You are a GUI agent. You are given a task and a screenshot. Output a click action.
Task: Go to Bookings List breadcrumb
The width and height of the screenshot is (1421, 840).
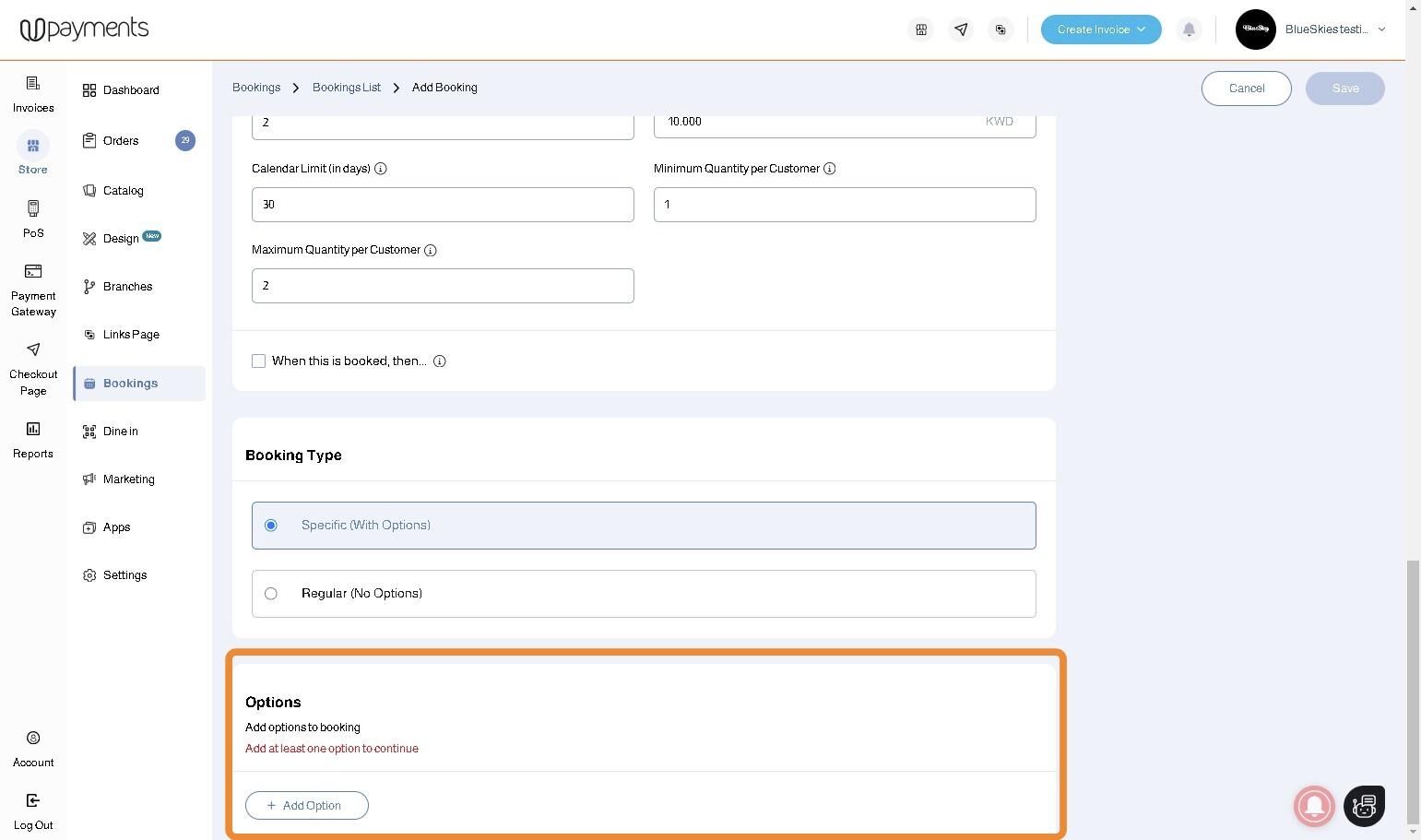[x=346, y=88]
